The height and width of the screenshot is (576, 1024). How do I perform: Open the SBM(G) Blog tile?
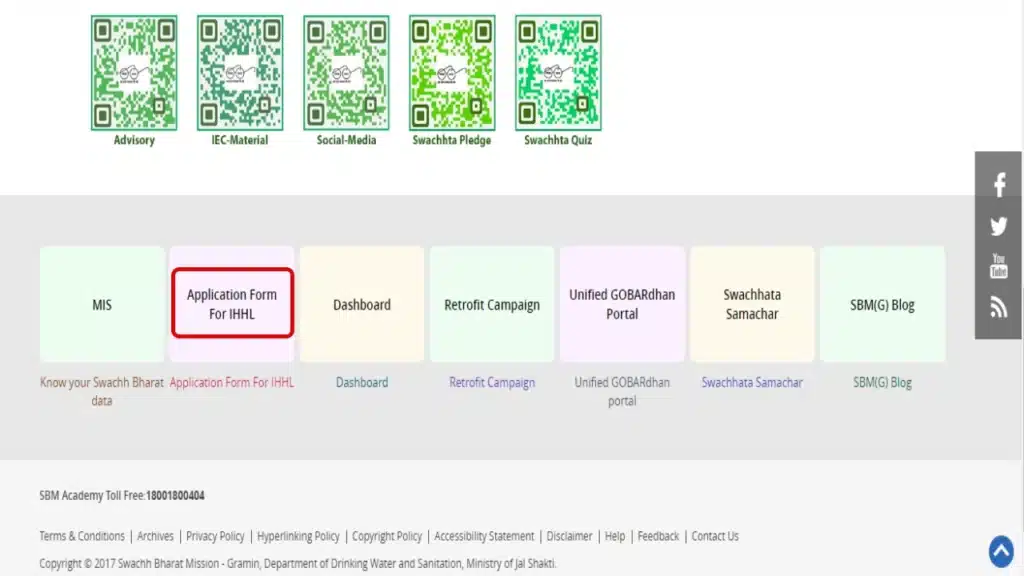(882, 304)
